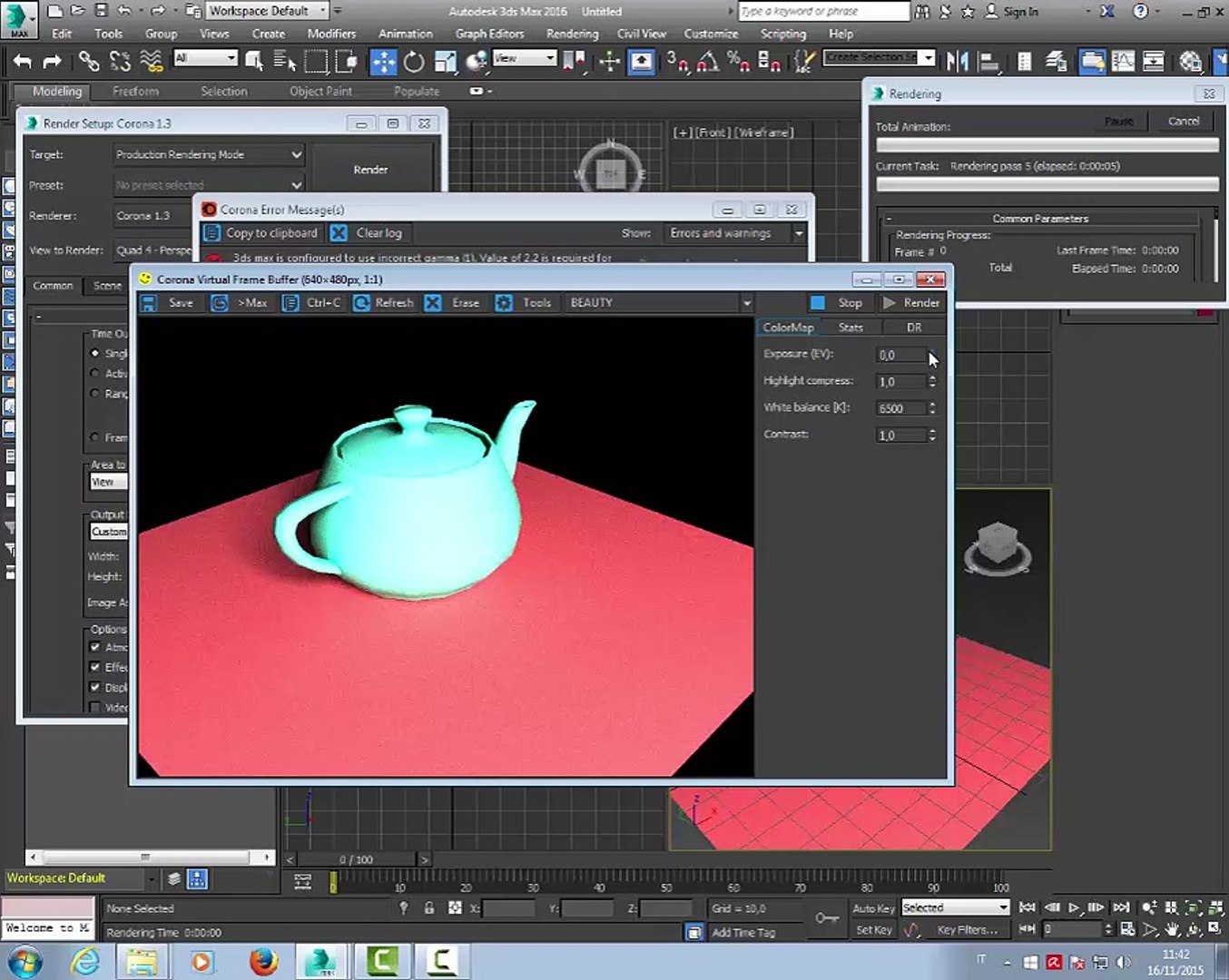Open the Tools gear in frame buffer
Screen dimensions: 1229x980
(504, 303)
